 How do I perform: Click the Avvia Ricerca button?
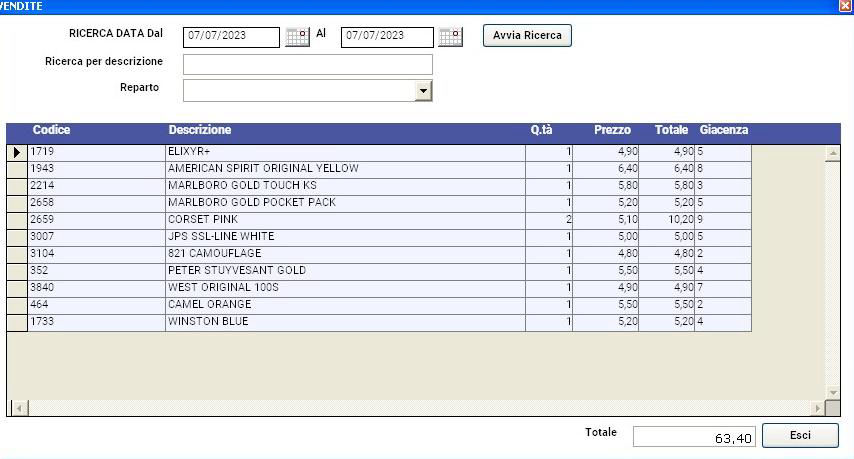point(527,36)
